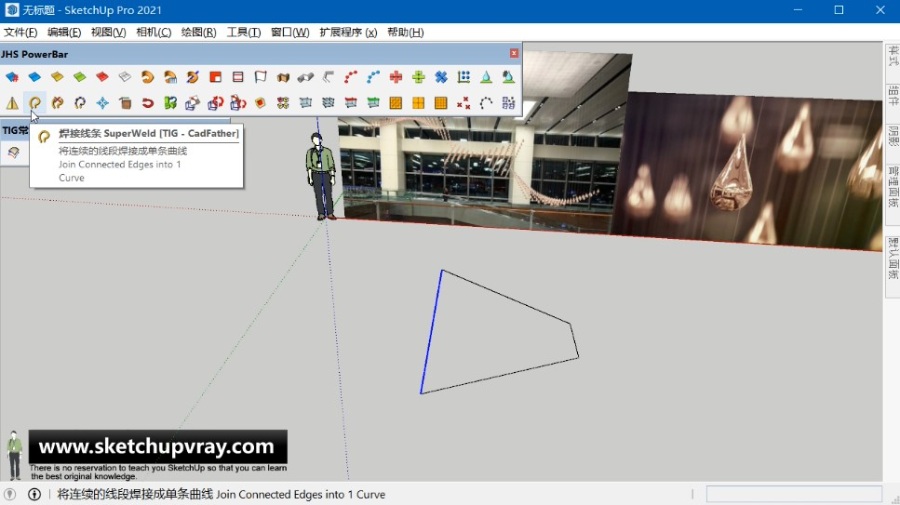Click the standing human figure in the scene
The width and height of the screenshot is (900, 505).
[x=320, y=176]
